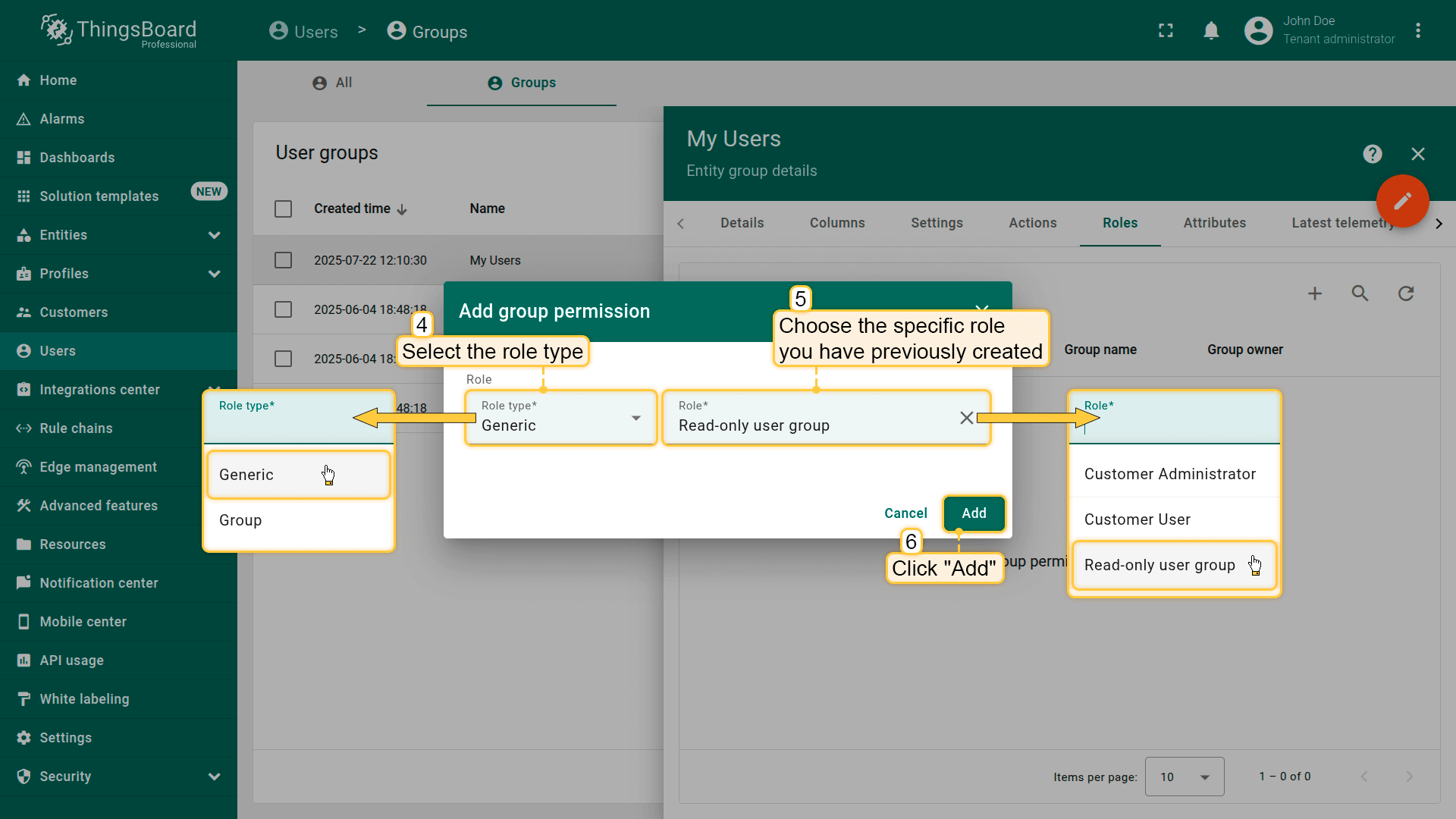Open the three-dot user menu

(x=1418, y=30)
